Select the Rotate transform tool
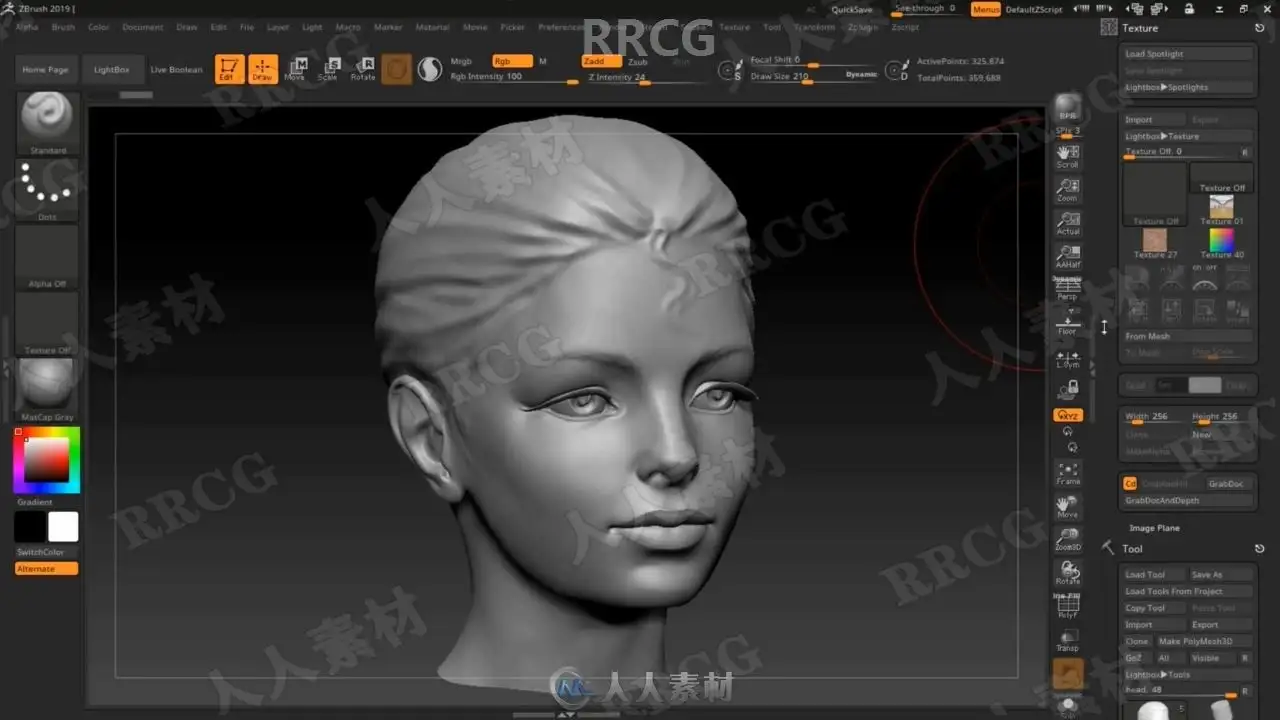 [364, 69]
